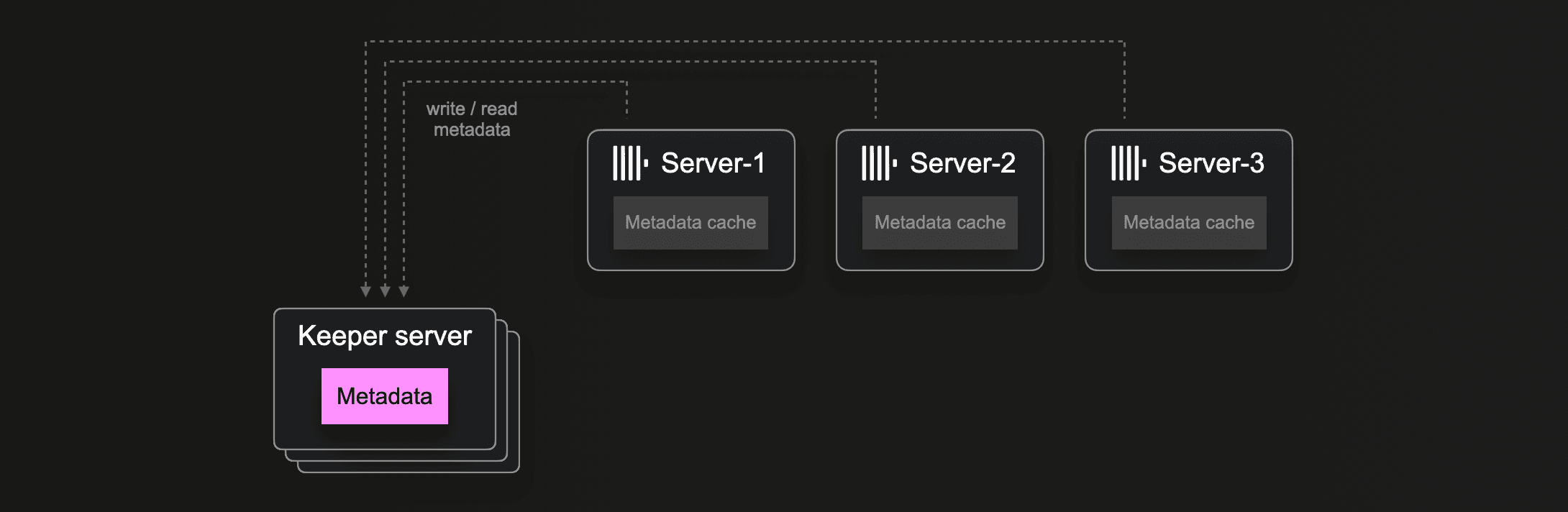Screen dimensions: 1568x512
Task: Click the "write / read metadata" label
Action: tap(472, 119)
